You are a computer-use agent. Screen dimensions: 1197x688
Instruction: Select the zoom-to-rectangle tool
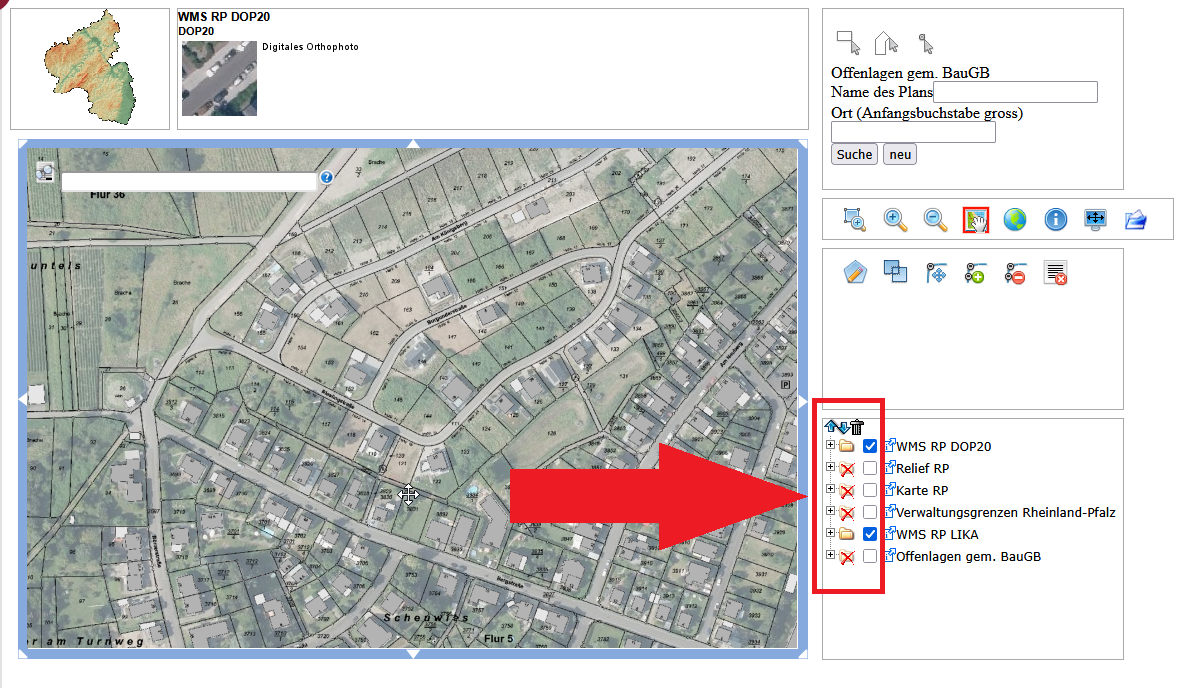(x=855, y=220)
